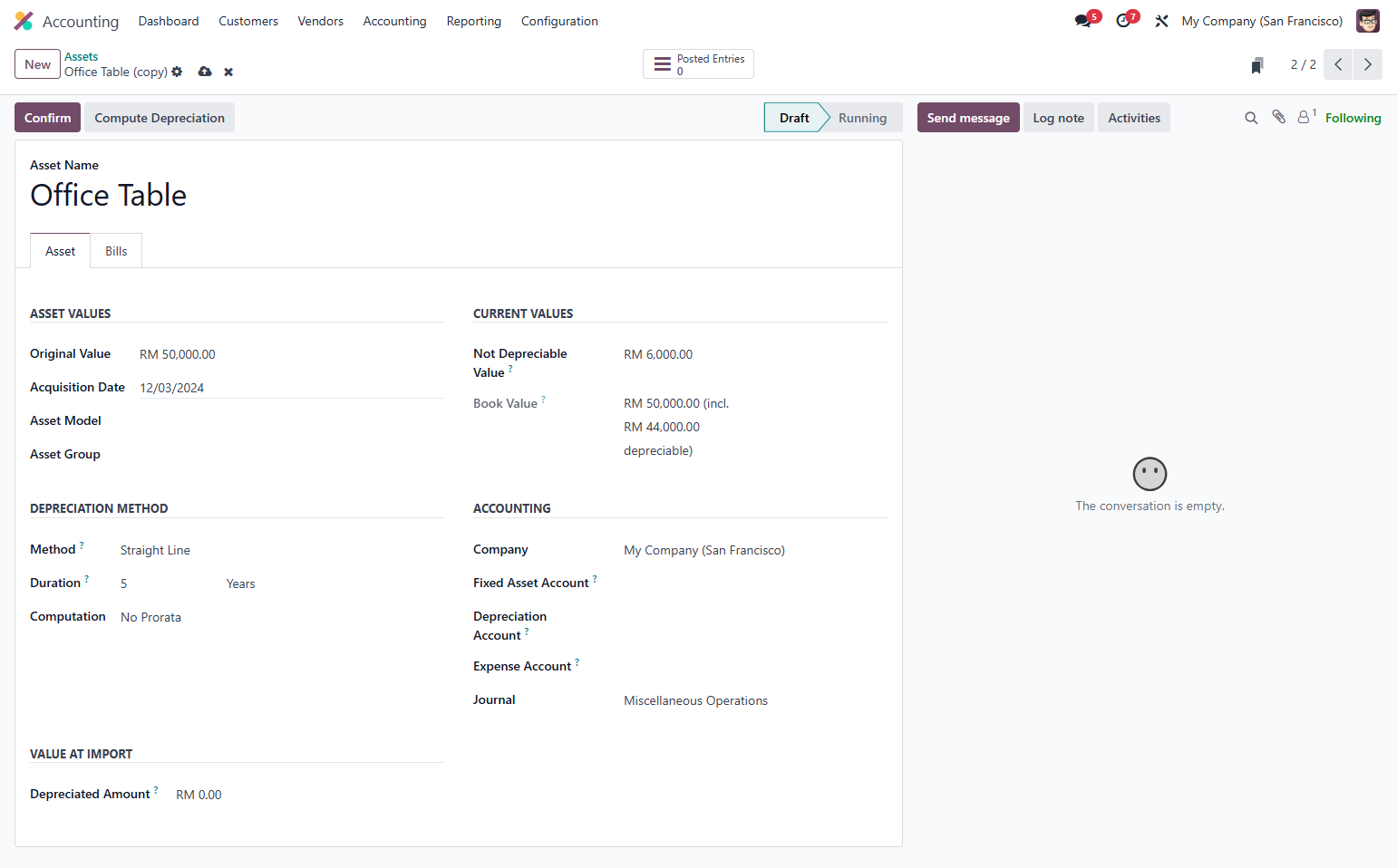Open the Duration unit dropdown showing Years
The image size is (1397, 868).
point(335,583)
